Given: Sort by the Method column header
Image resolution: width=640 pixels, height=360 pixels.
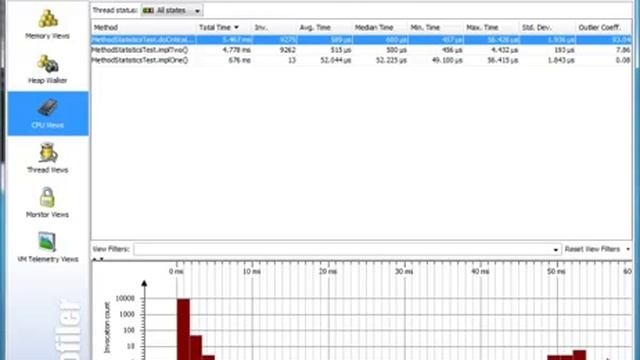Looking at the screenshot, I should [143, 28].
